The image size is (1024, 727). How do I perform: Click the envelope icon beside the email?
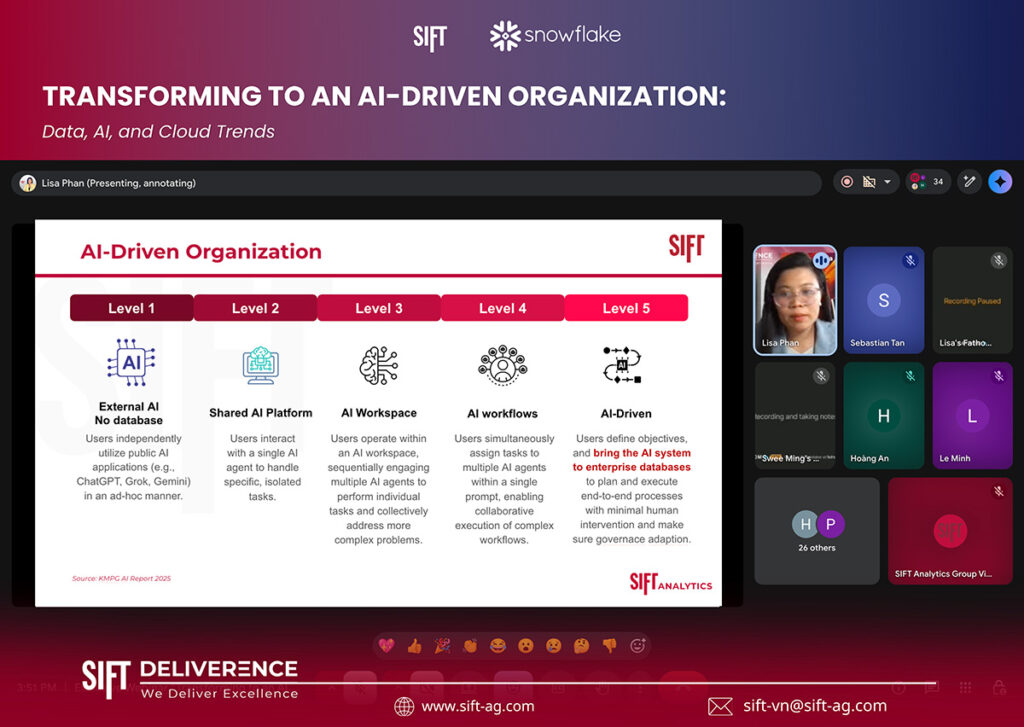point(720,706)
